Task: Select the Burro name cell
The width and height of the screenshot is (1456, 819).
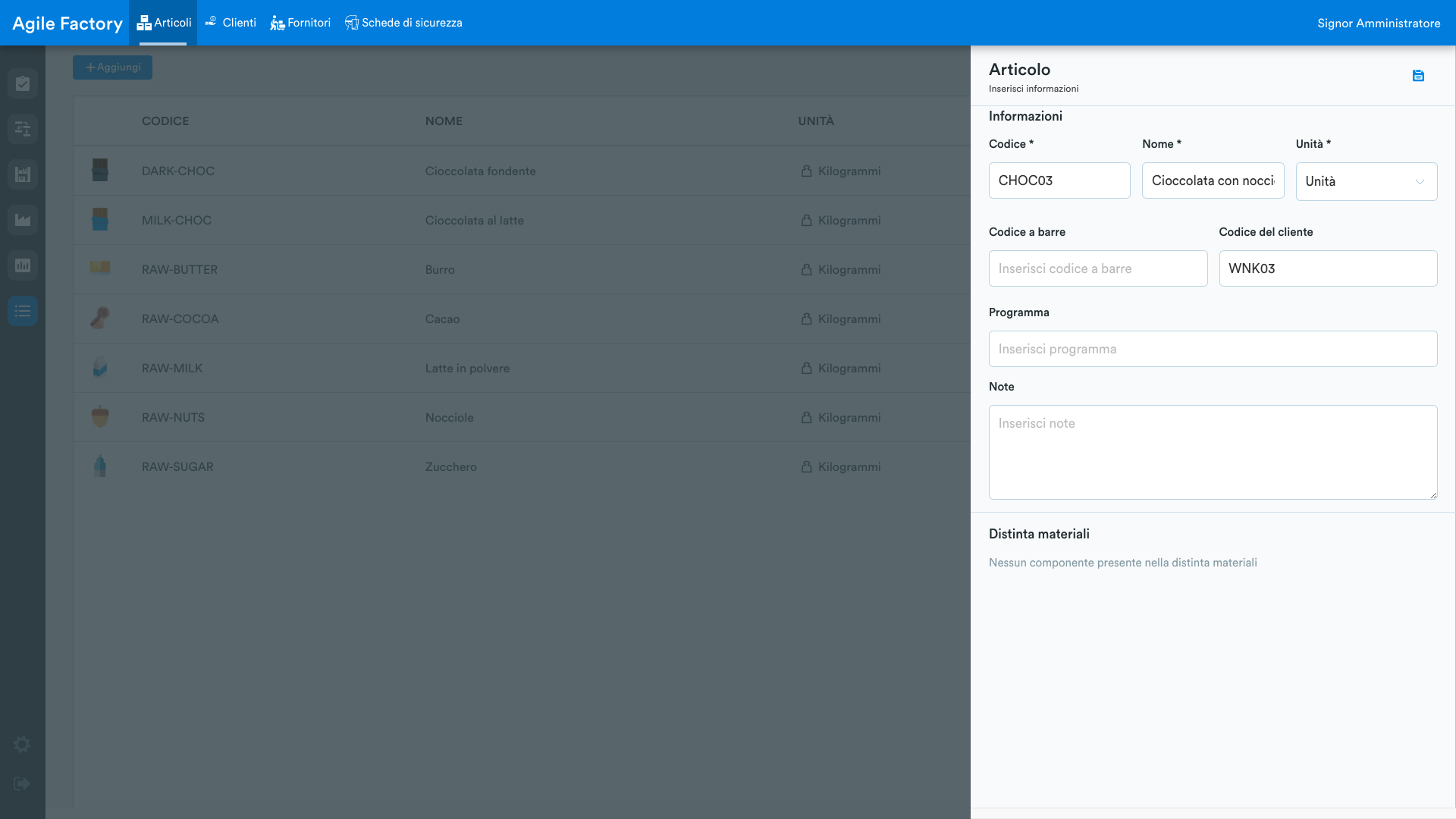Action: [x=440, y=269]
